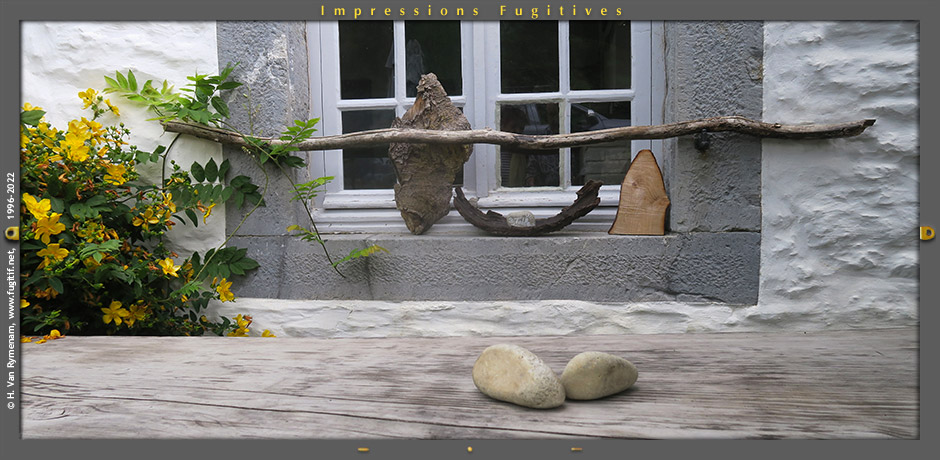The height and width of the screenshot is (460, 940).
Task: Click the triangular wooden block on the sill
Action: [639, 196]
